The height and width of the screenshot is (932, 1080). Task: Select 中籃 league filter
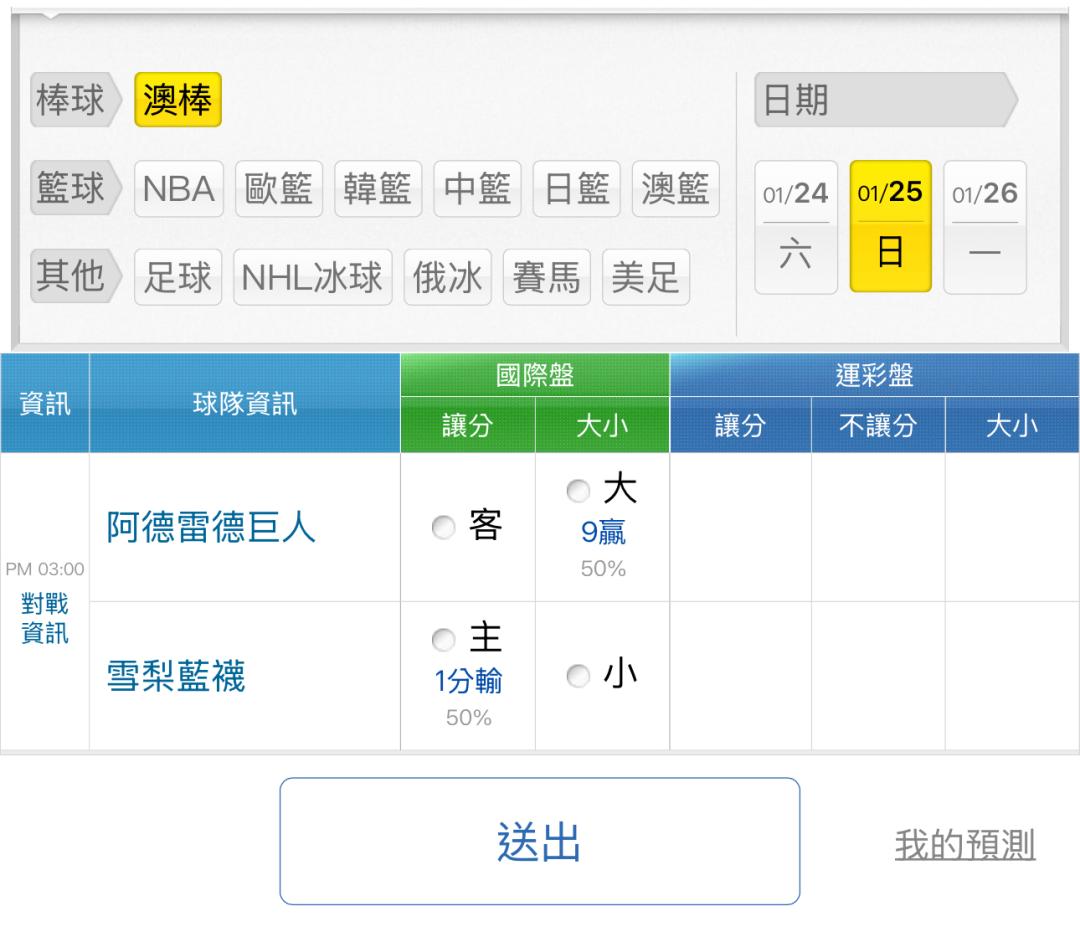coord(477,189)
